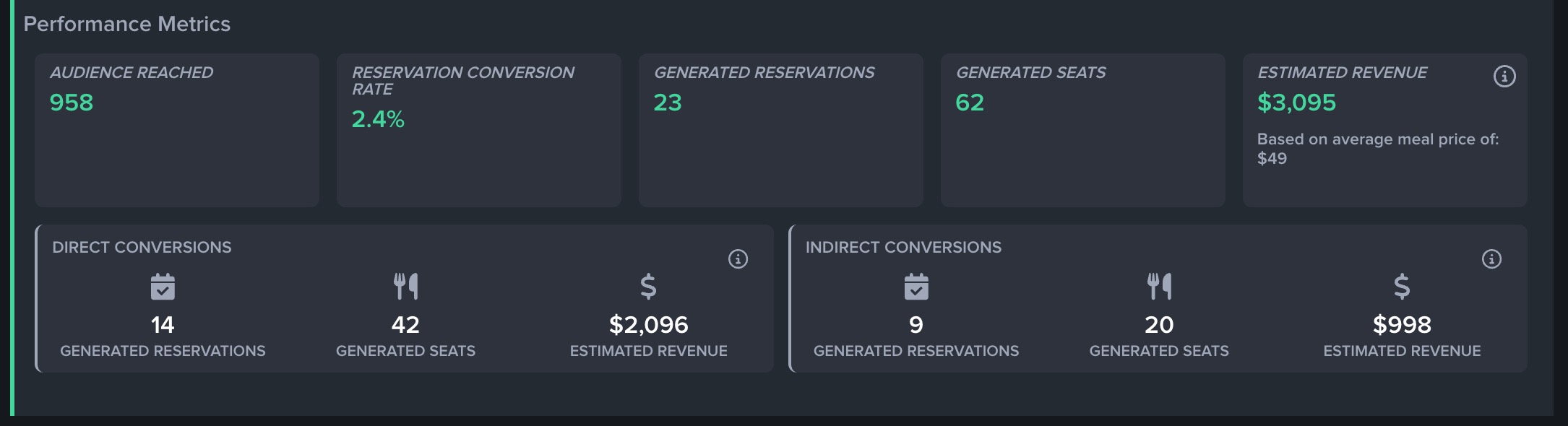
Task: Select the Generated Seats value 62
Action: pyautogui.click(x=970, y=103)
